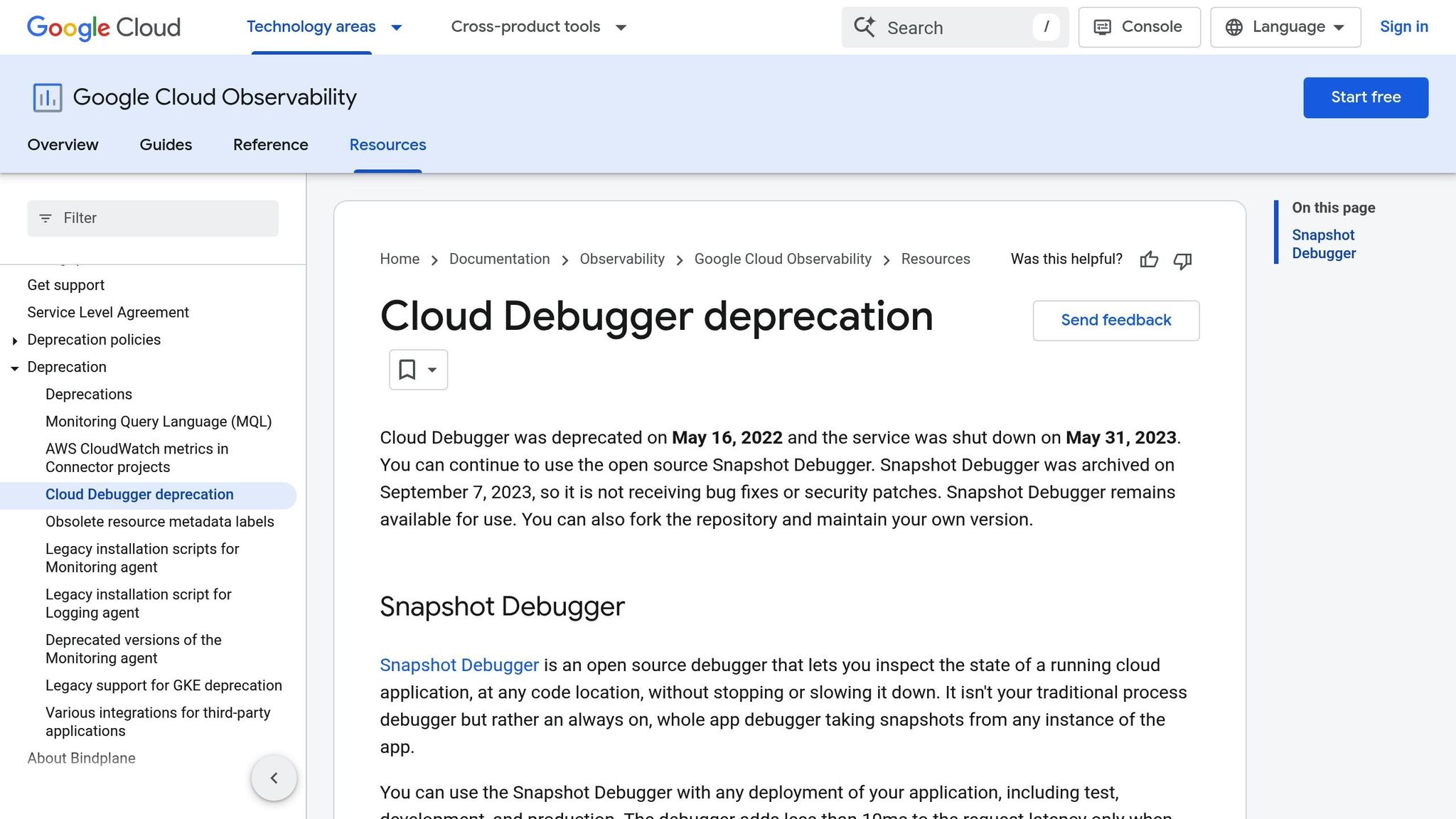Switch to the Reference tab
This screenshot has width=1456, height=819.
pos(270,145)
